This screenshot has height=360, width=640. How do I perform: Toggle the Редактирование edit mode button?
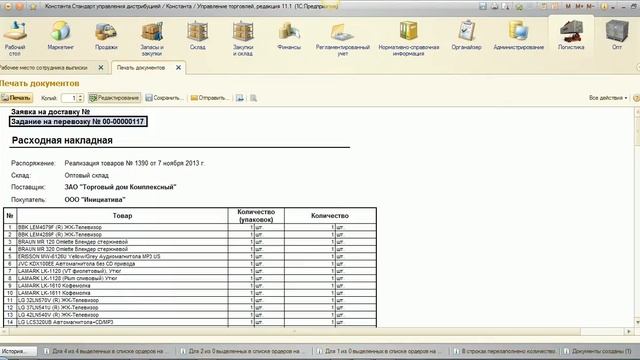114,98
